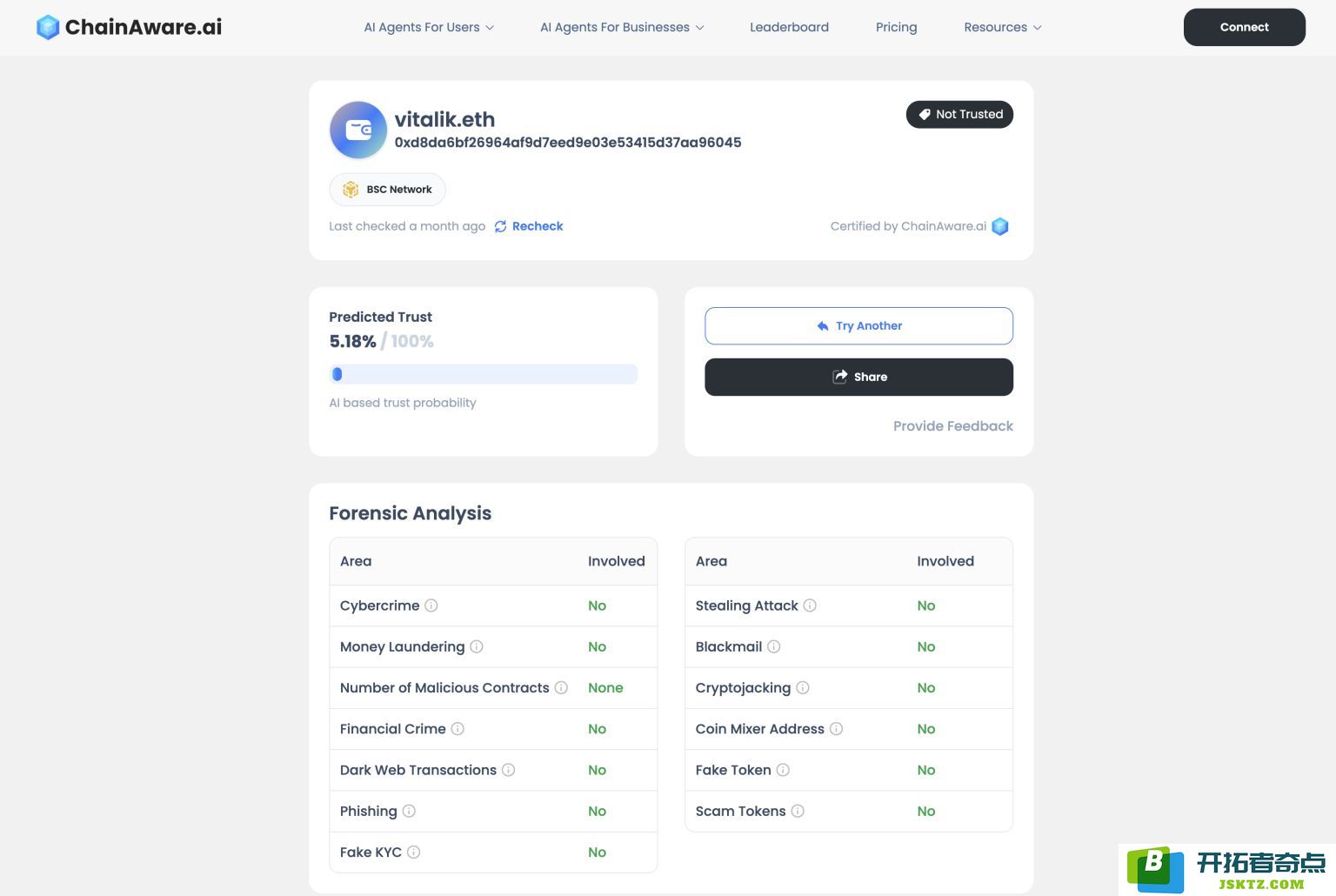The height and width of the screenshot is (896, 1336).
Task: Click the share arrow icon in Share button
Action: 839,377
